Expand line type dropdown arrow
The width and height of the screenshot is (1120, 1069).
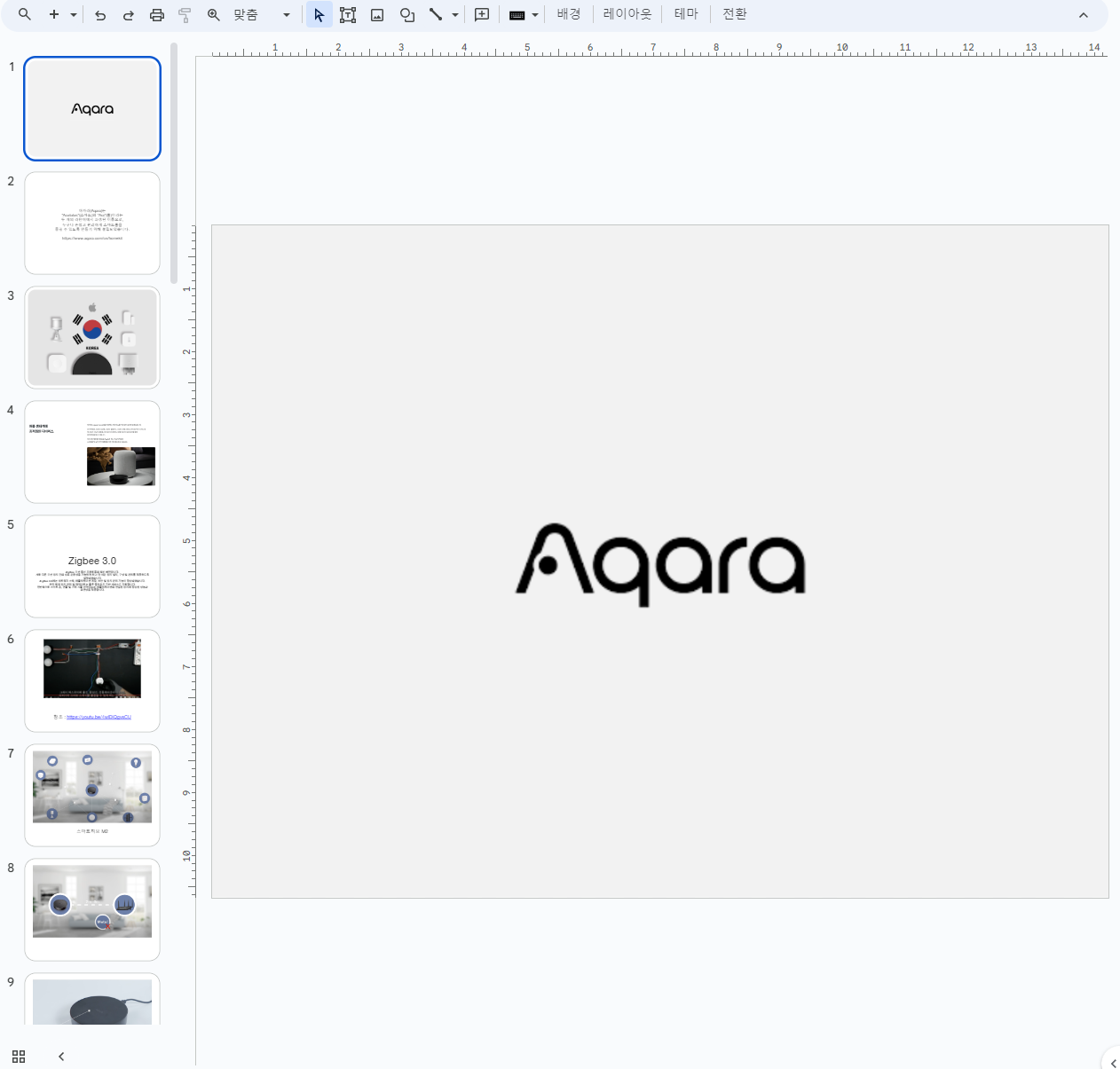455,15
